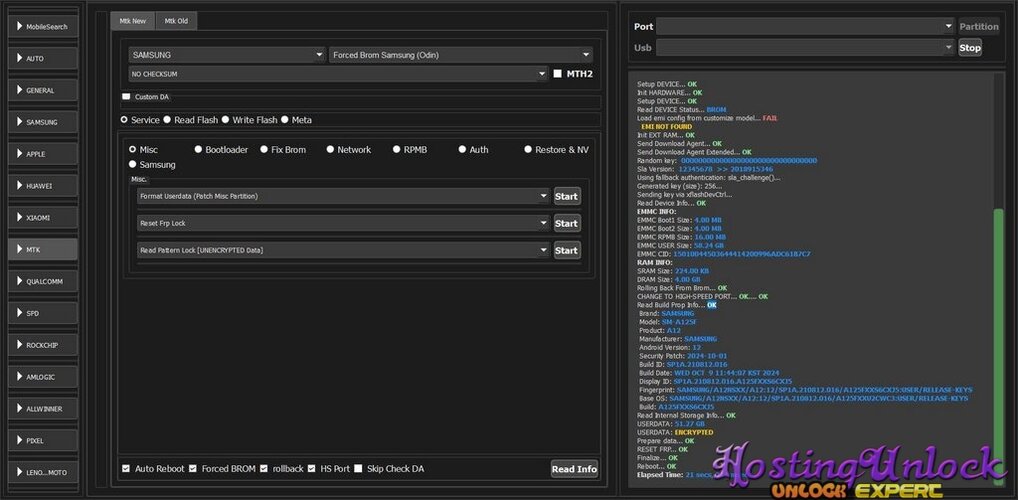Open the SAMSUNG sidebar section

tap(43, 122)
